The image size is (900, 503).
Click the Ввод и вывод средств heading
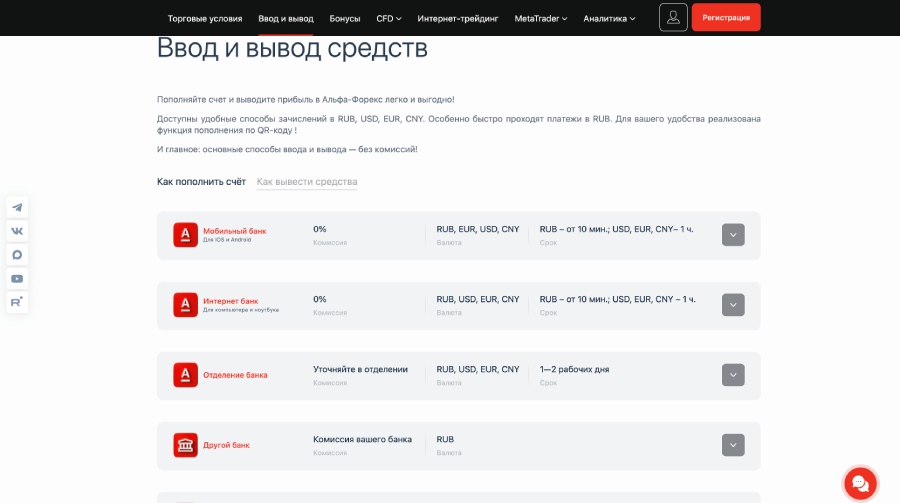[292, 48]
